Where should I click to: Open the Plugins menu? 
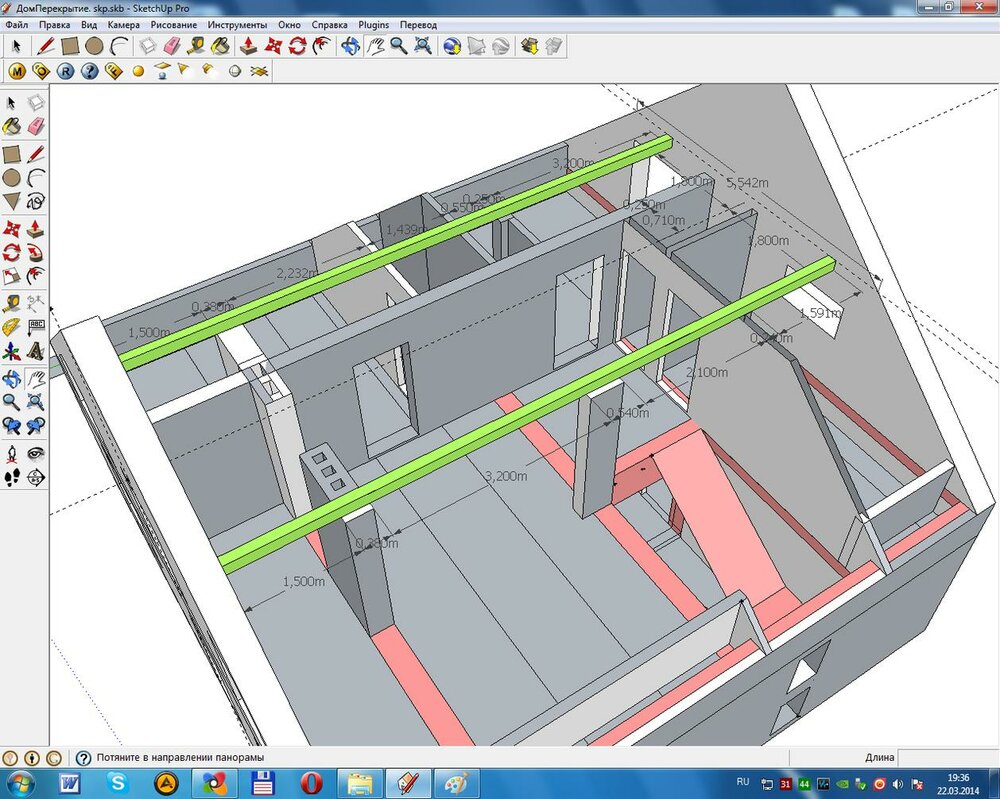[374, 23]
